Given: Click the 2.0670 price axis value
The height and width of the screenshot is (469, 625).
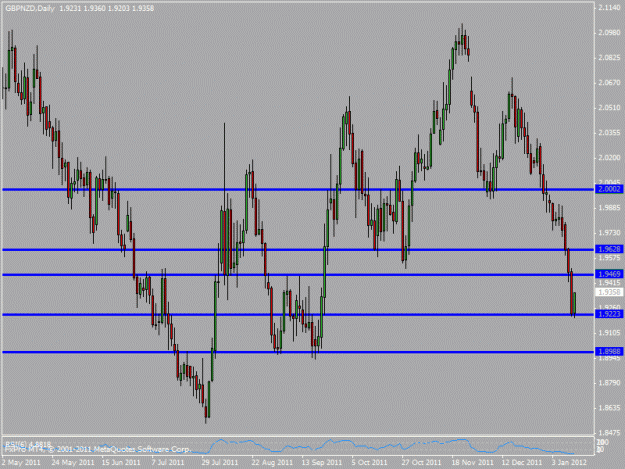Looking at the screenshot, I should [x=609, y=83].
